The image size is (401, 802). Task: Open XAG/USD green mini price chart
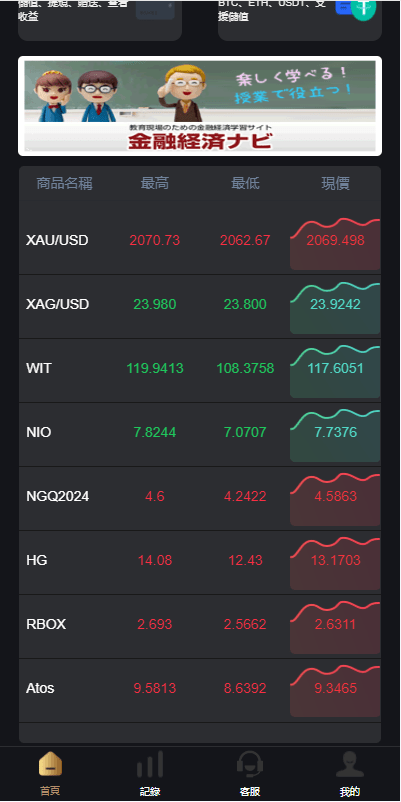pyautogui.click(x=335, y=308)
